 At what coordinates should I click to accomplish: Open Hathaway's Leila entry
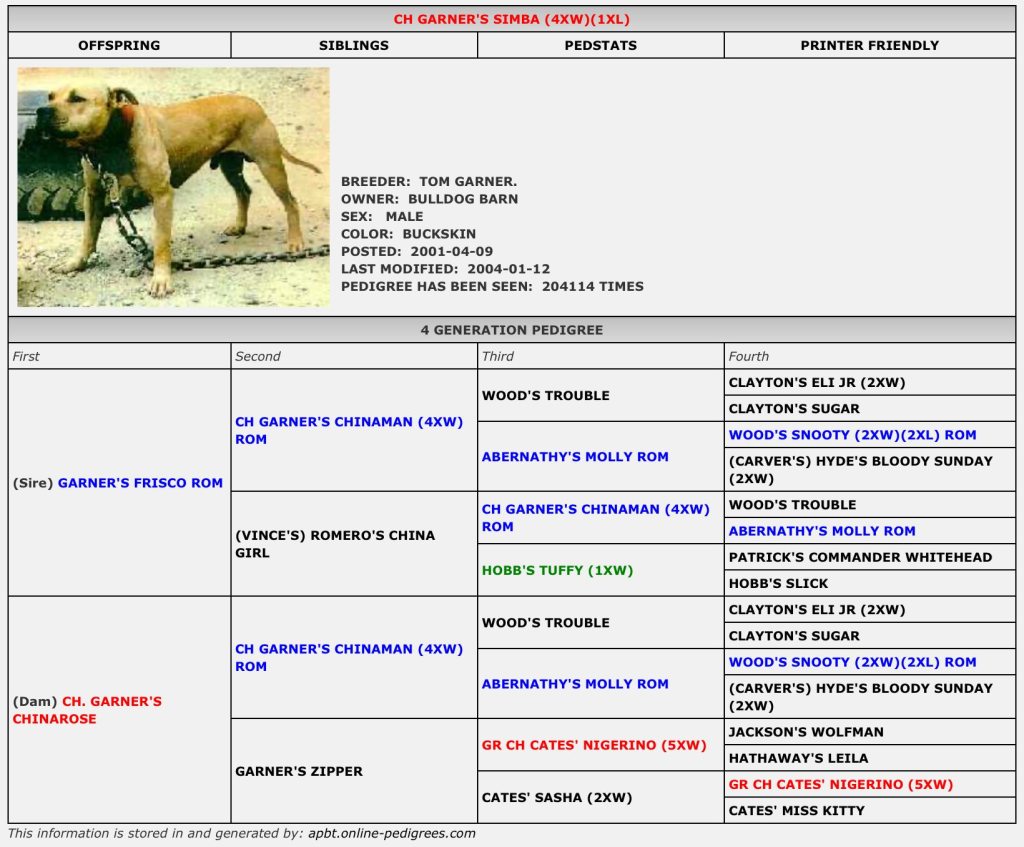(x=798, y=758)
